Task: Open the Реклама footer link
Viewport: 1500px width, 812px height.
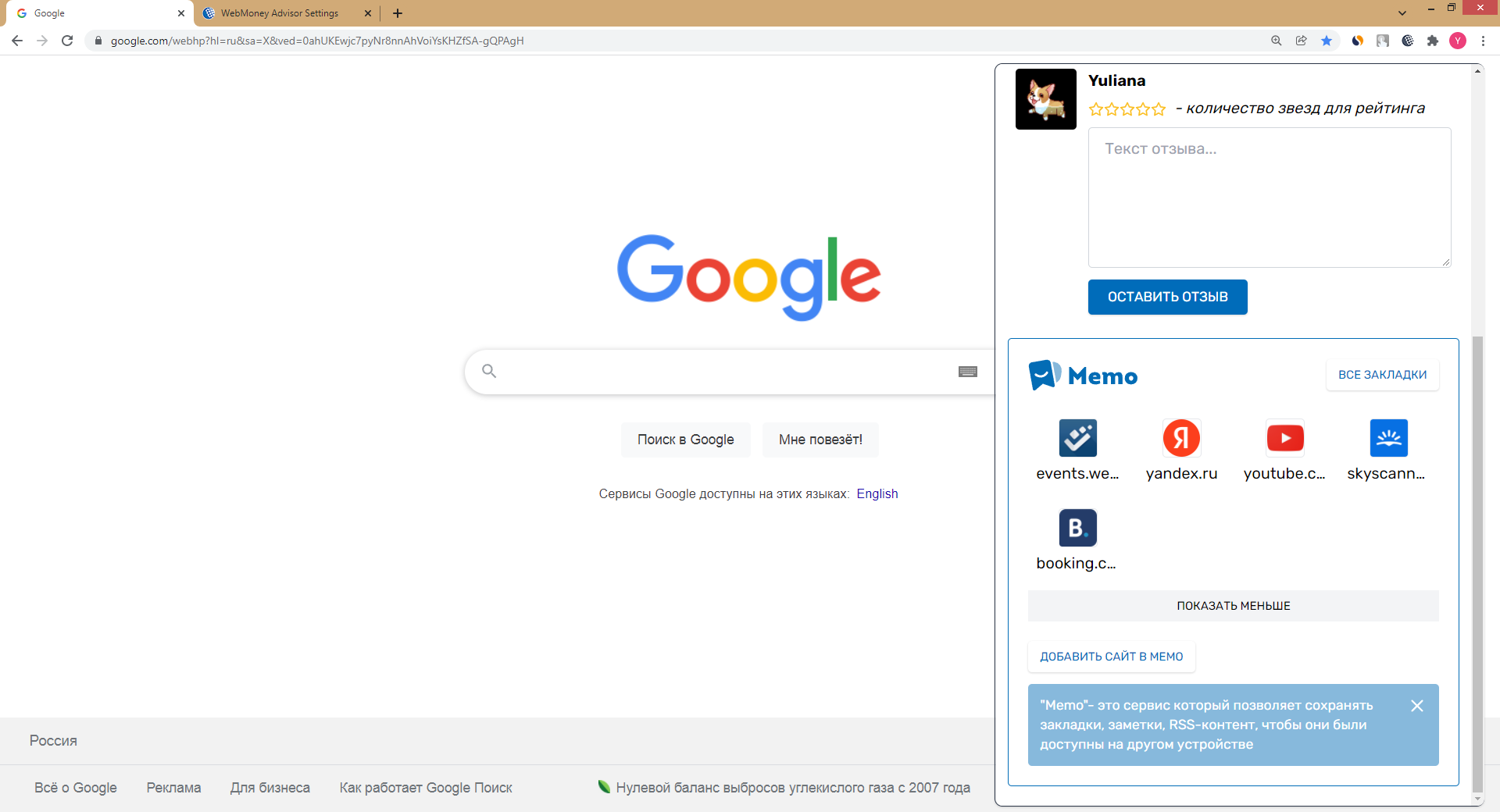Action: click(x=173, y=788)
